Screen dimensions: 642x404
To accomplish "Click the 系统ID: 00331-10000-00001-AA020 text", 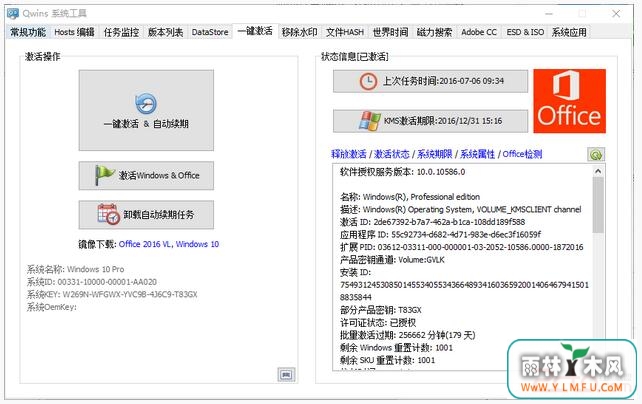I will click(92, 282).
